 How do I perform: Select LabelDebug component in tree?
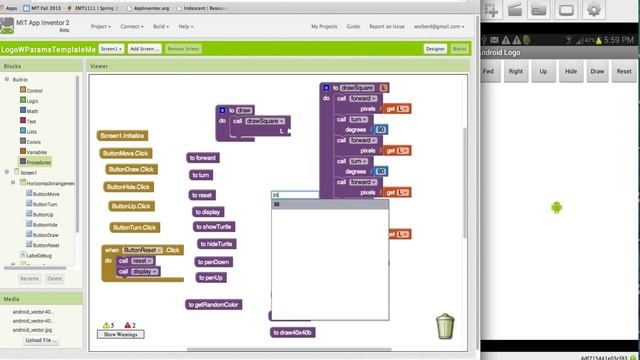coord(36,256)
